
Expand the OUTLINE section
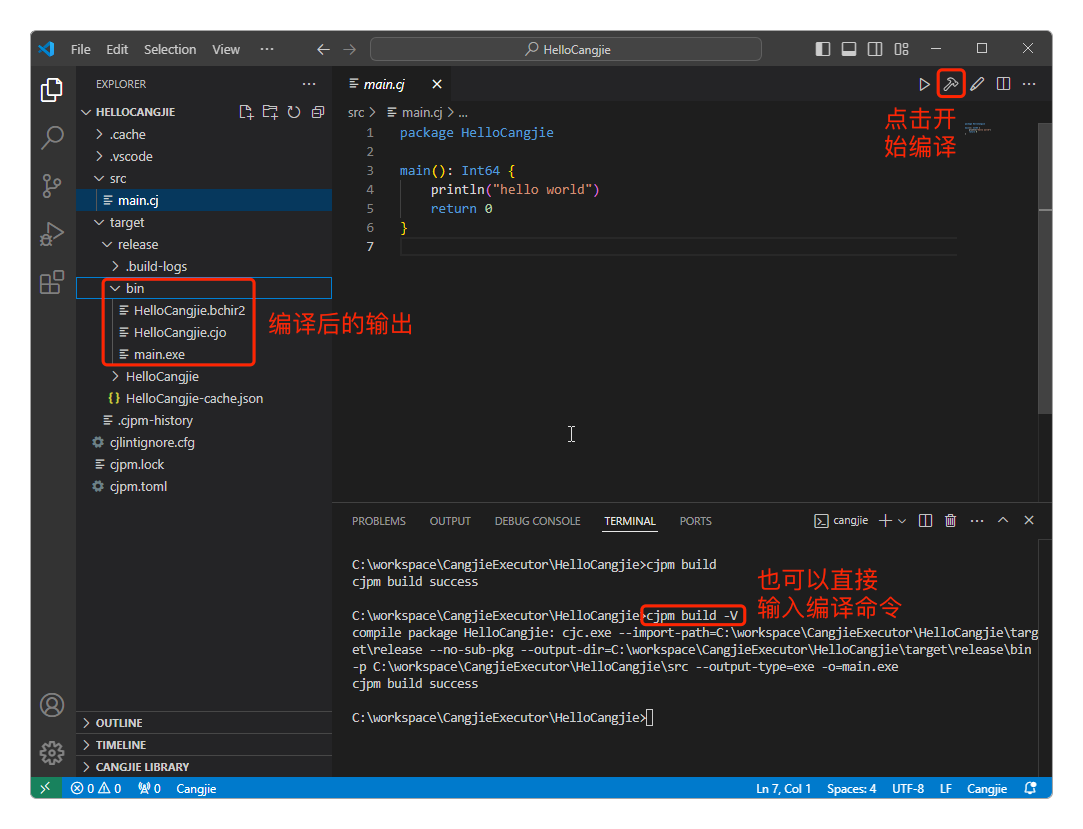coord(204,723)
